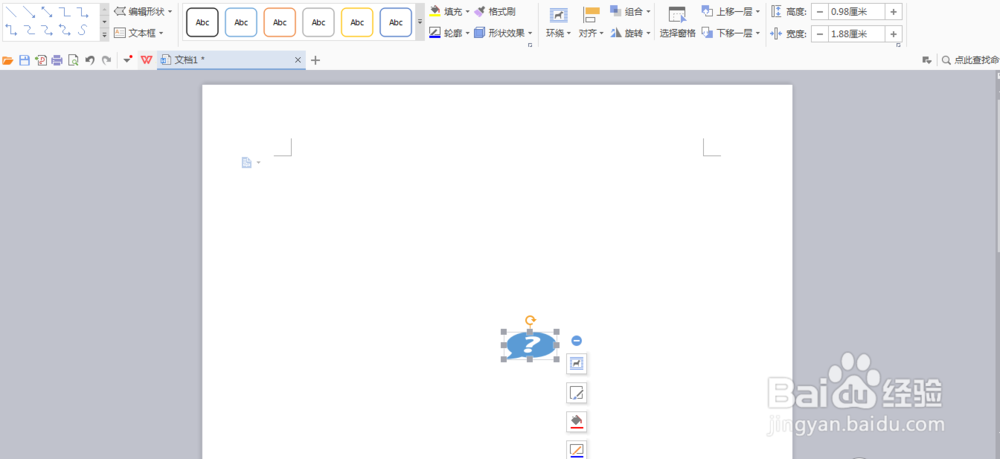
Task: Open the 选择窗格 selection pane
Action: (677, 23)
